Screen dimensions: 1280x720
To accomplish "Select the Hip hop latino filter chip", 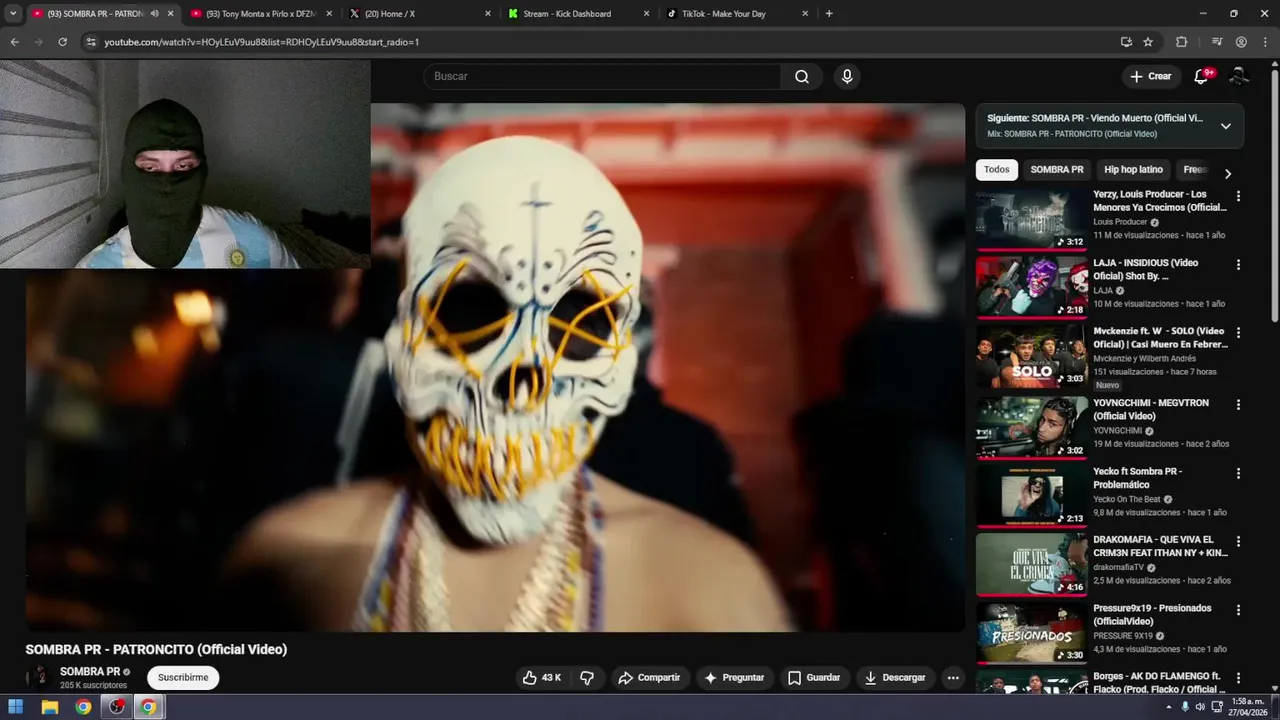I will tap(1133, 170).
